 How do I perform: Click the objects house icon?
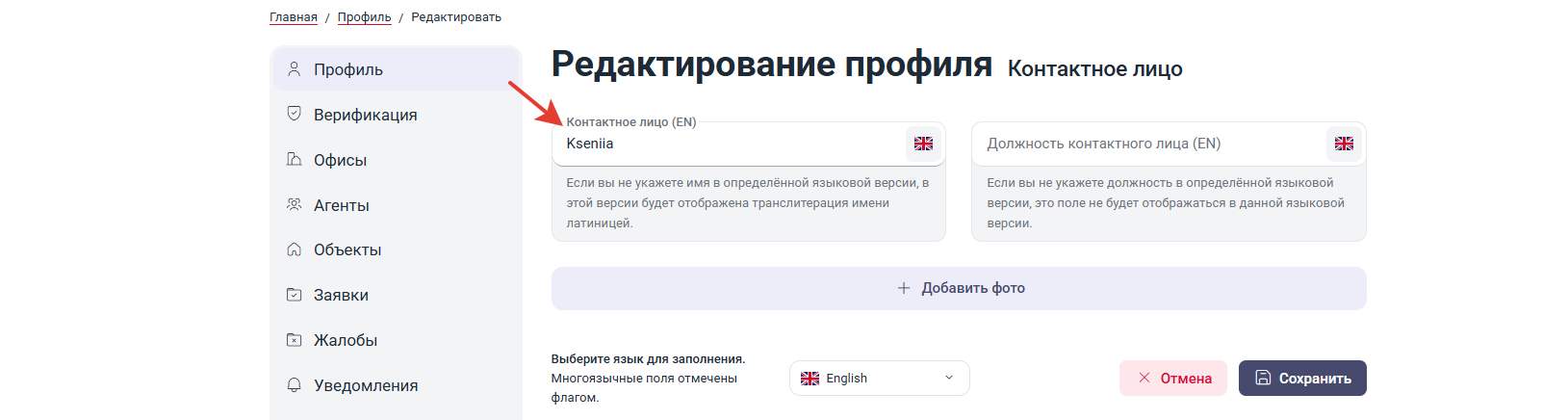(295, 249)
